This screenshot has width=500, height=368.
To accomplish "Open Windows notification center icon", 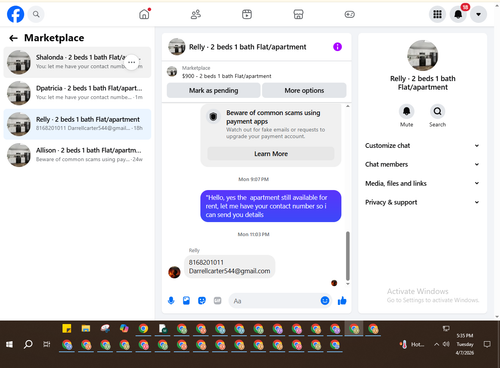I will [487, 344].
